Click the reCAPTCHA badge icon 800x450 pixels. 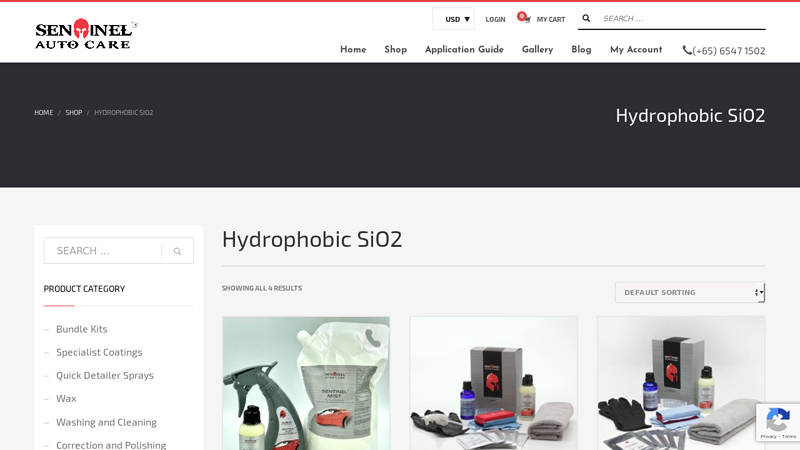[x=778, y=422]
